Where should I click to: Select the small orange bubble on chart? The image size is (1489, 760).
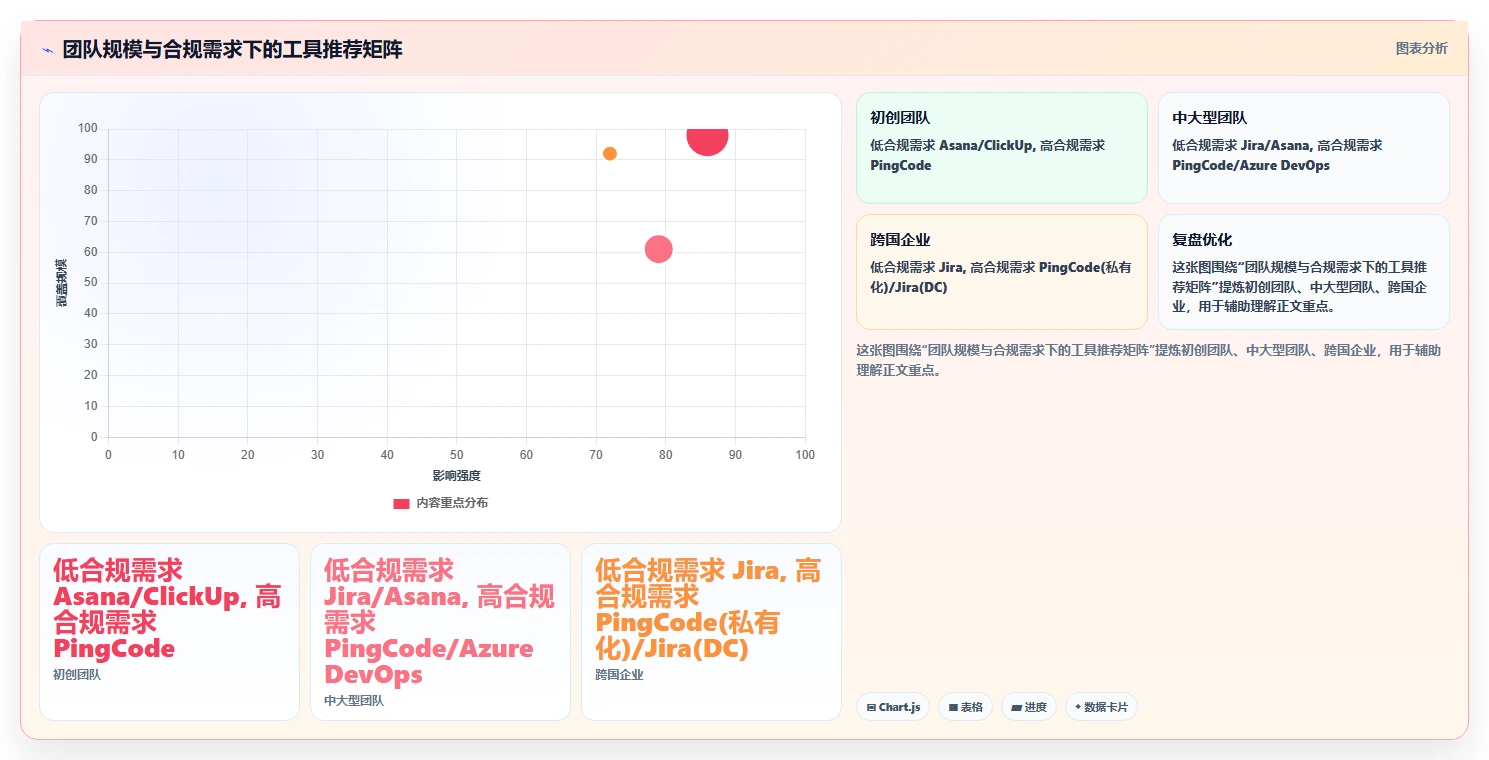[610, 153]
